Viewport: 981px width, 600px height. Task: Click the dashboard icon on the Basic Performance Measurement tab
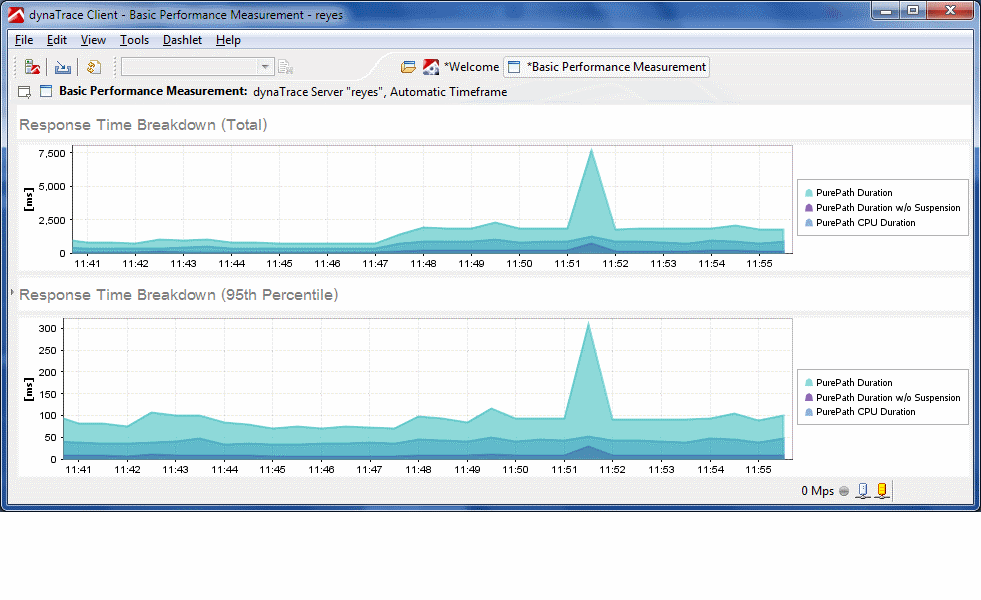pyautogui.click(x=514, y=67)
